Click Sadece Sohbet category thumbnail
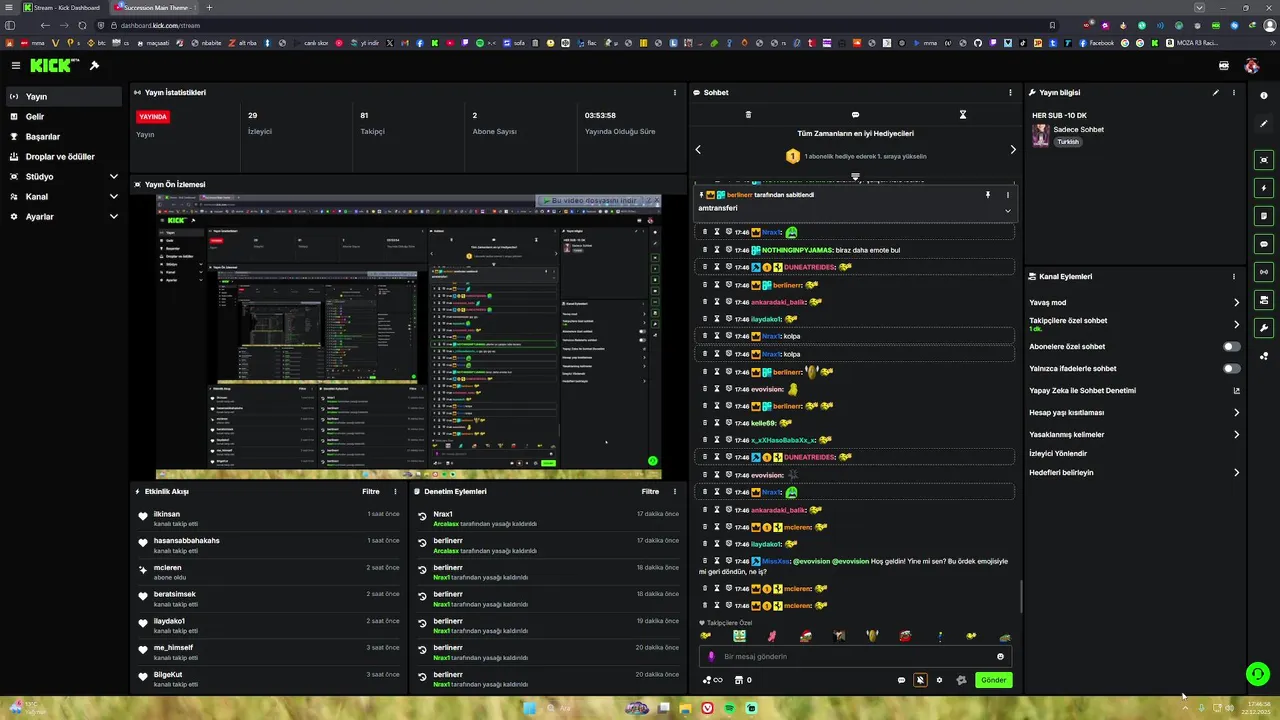 (1041, 135)
